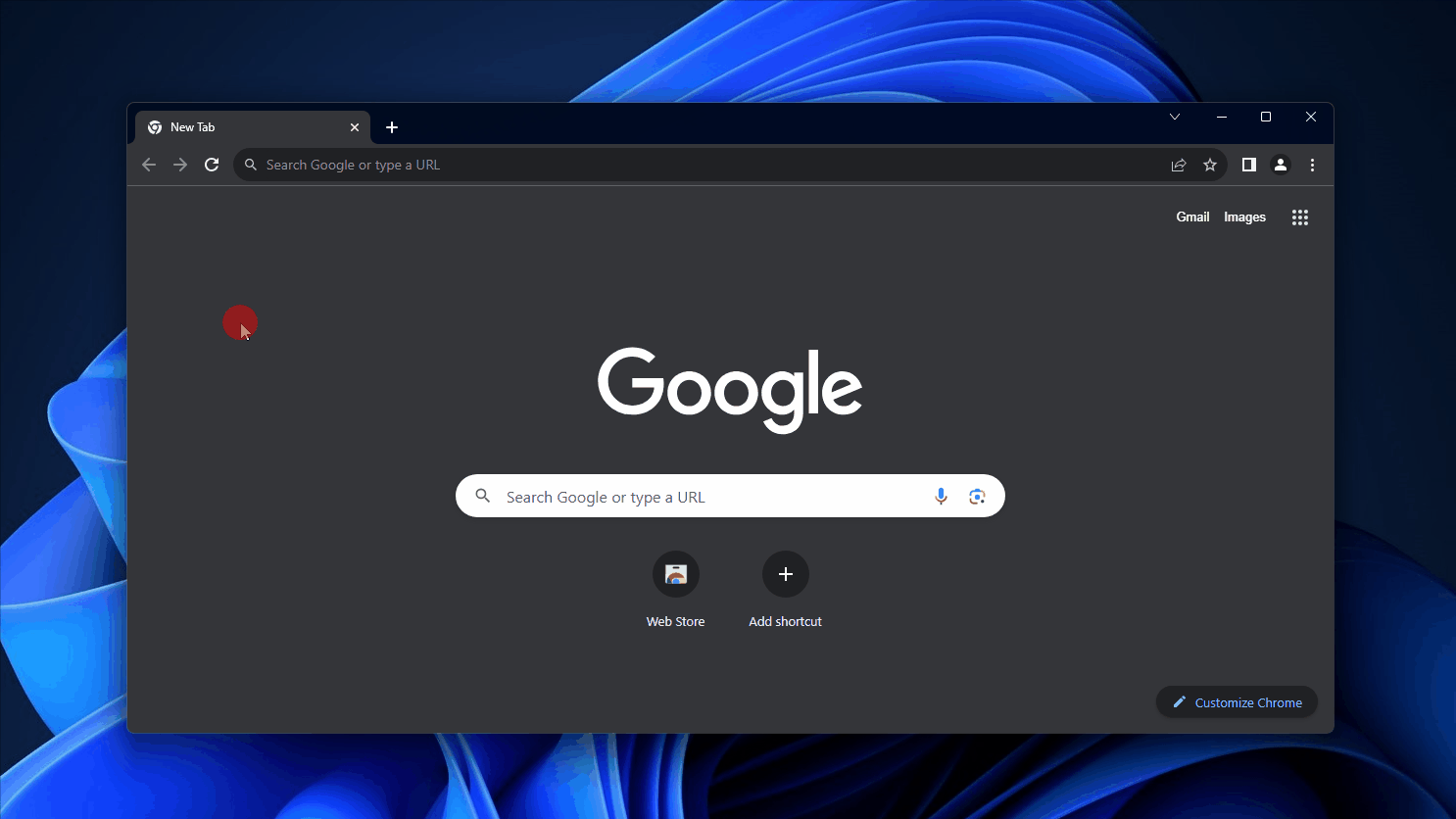Toggle the Chrome side panel
Viewport: 1456px width, 819px height.
(x=1249, y=165)
